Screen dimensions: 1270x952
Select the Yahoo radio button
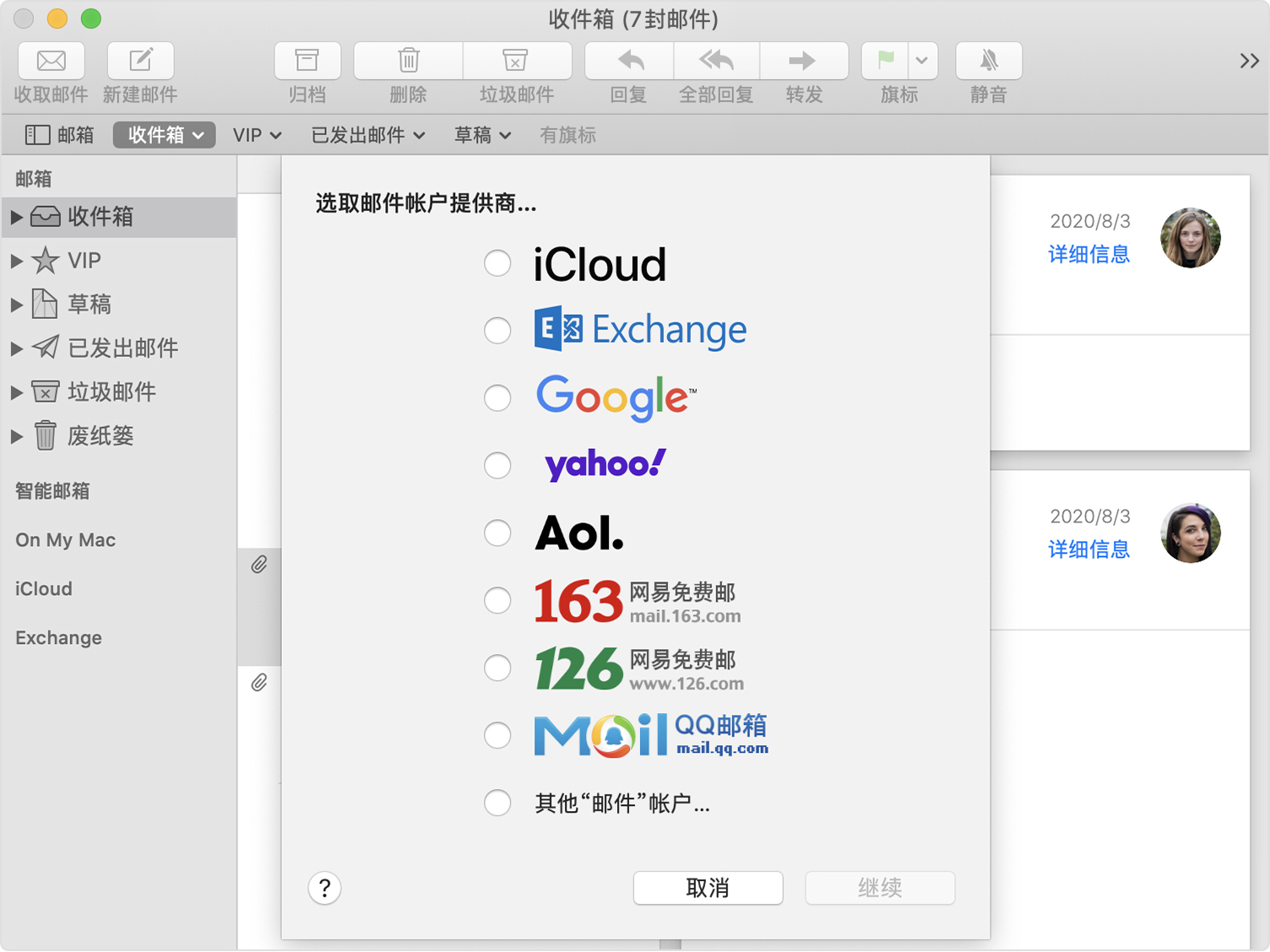(x=497, y=465)
